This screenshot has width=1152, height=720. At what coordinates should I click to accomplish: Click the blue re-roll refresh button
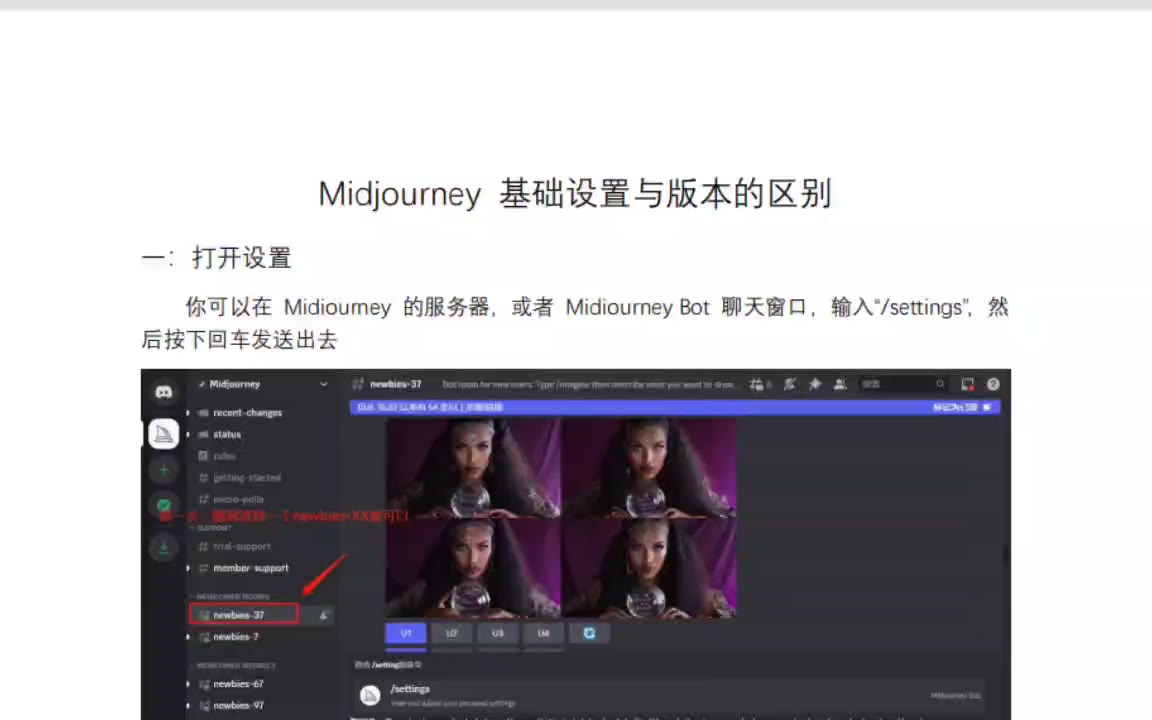tap(589, 633)
